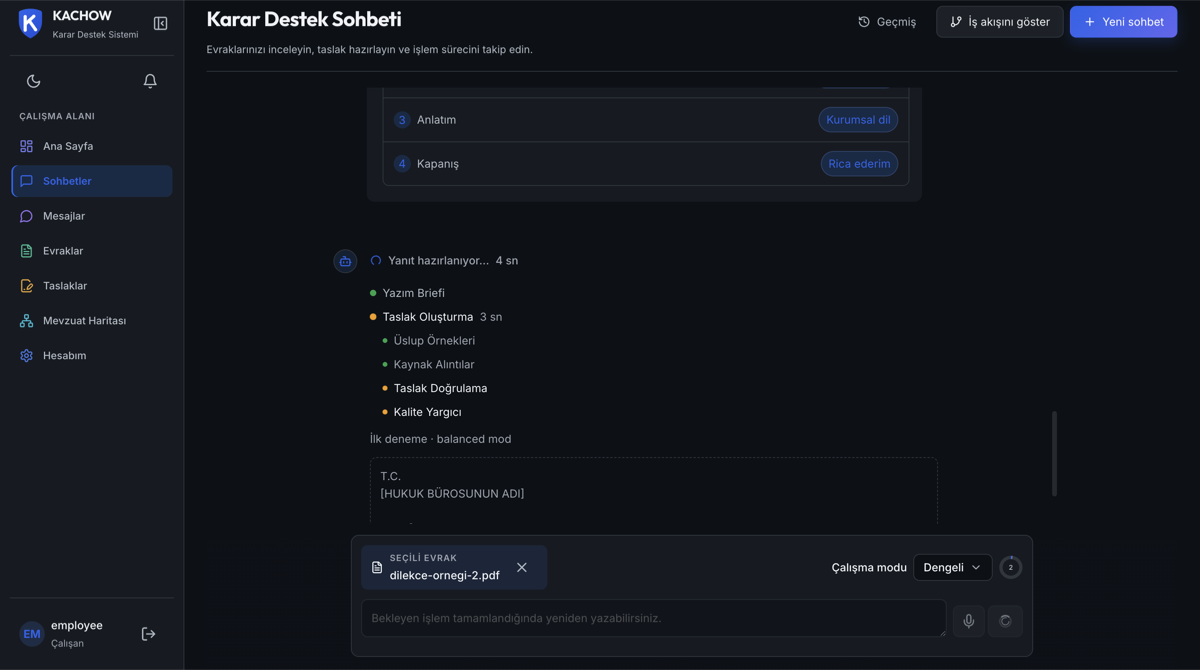This screenshot has width=1200, height=670.
Task: Click the logout icon next to employee
Action: tap(148, 634)
